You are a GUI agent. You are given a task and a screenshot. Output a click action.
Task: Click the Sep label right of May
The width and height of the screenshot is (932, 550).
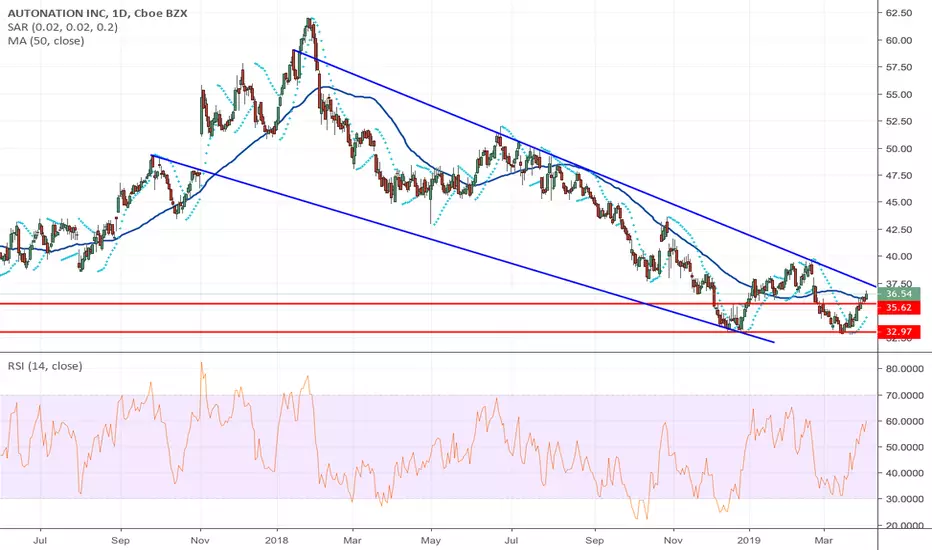594,540
